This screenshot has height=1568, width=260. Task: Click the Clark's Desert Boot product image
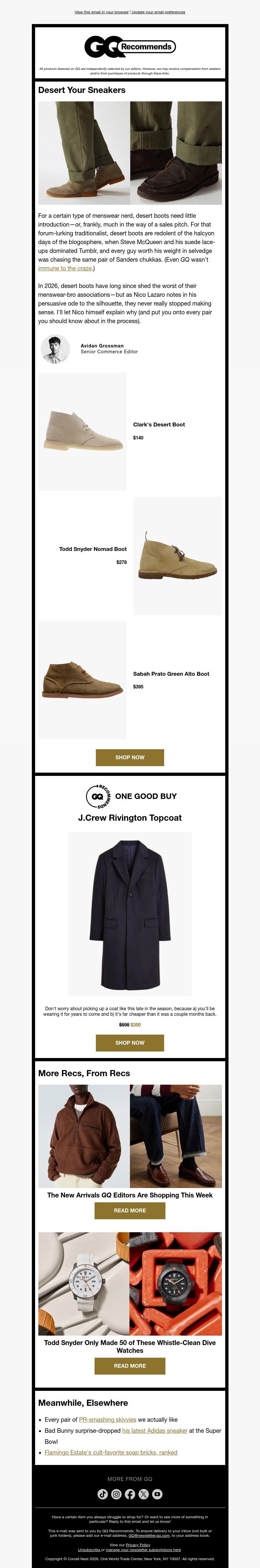82,431
